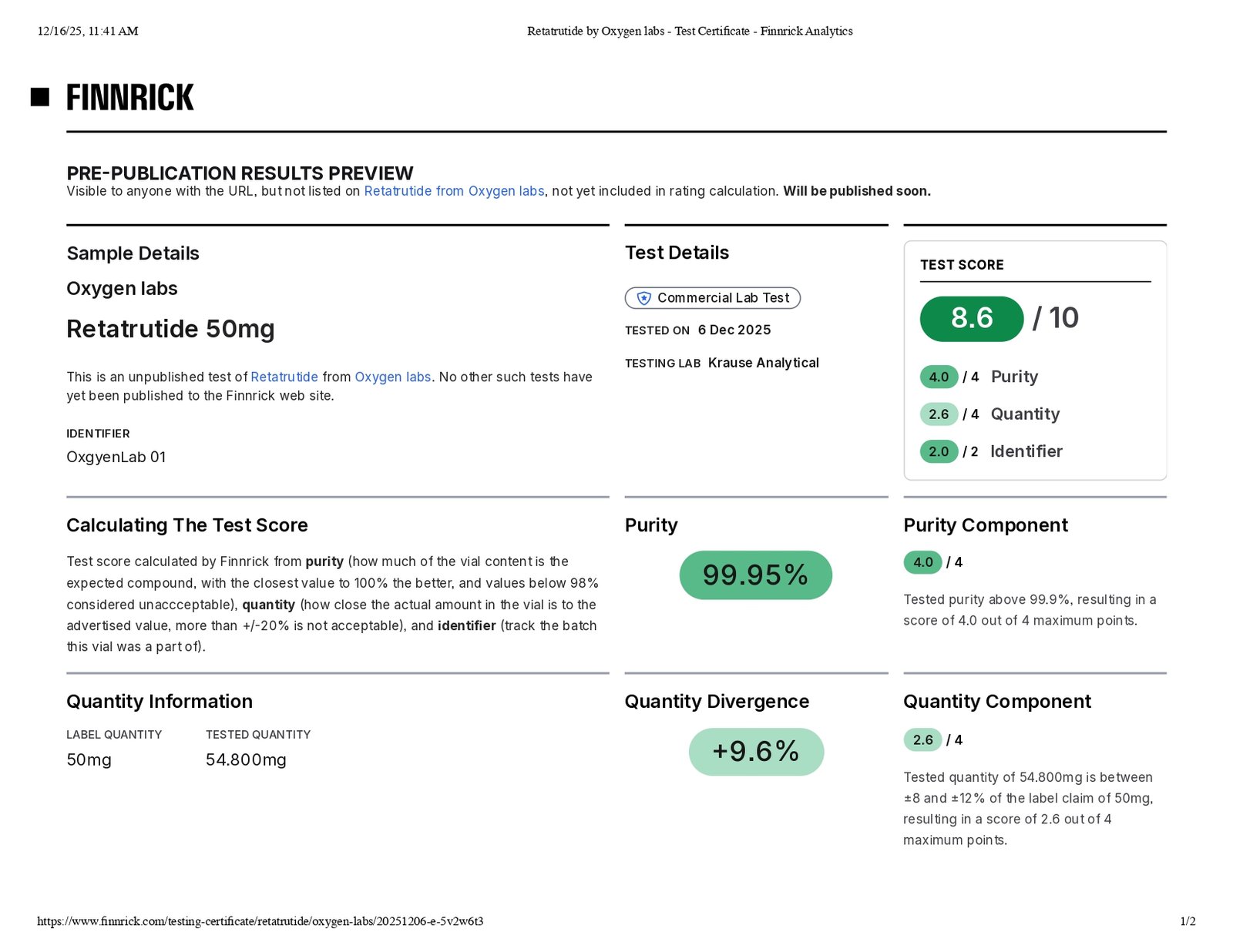
Task: Click the 2.6 badge under Quantity Component
Action: pos(922,740)
